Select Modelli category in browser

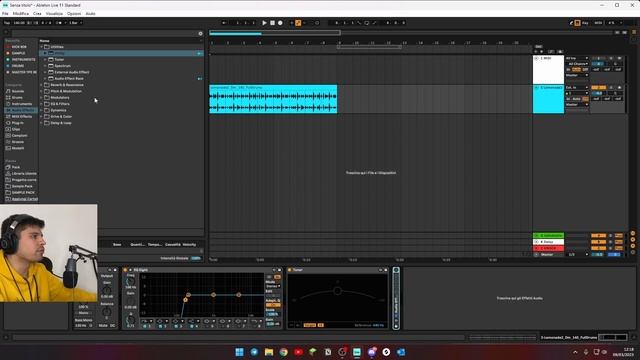[18, 148]
